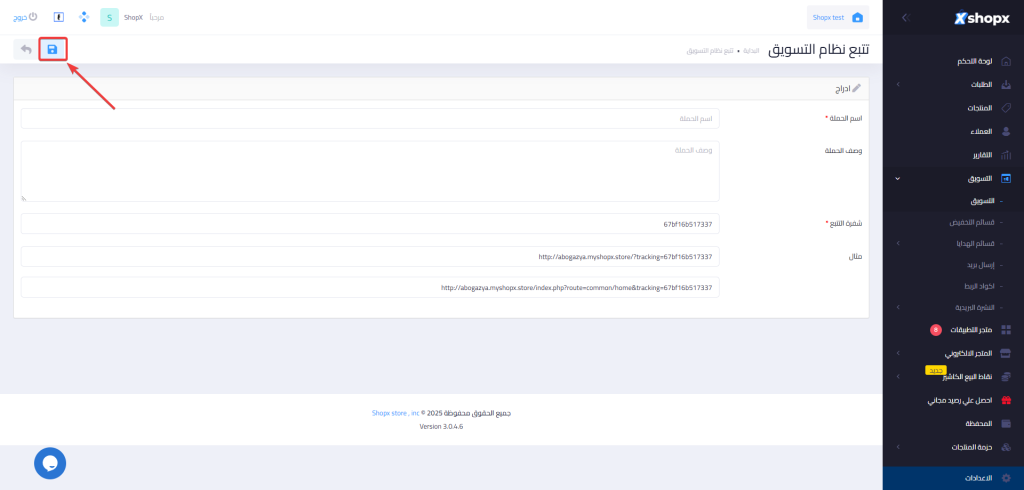Click the اسم الحملة campaign name field
1024x490 pixels.
click(370, 119)
